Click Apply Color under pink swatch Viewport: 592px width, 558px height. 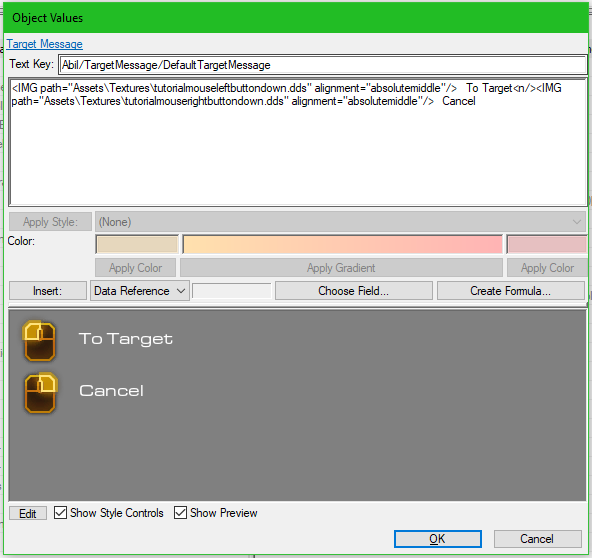tap(547, 268)
